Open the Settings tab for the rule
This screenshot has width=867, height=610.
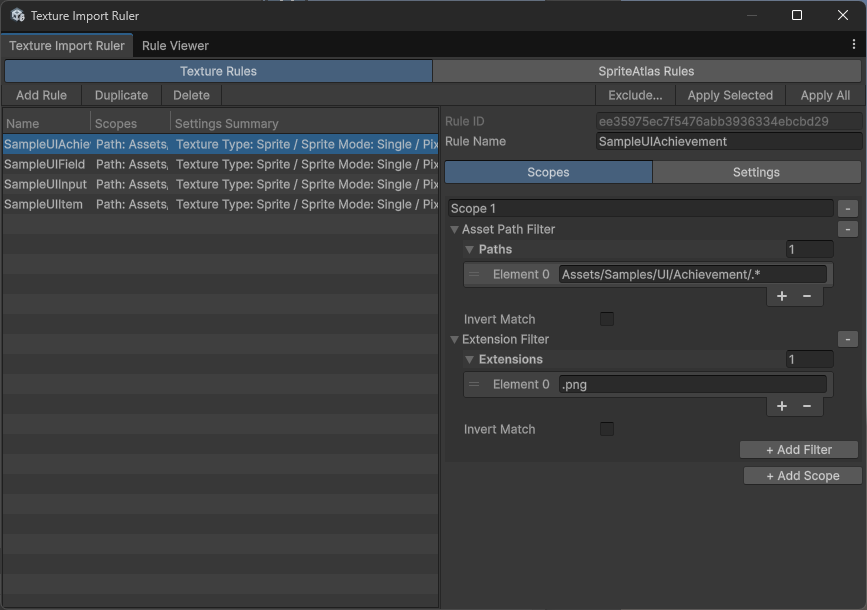(x=756, y=172)
